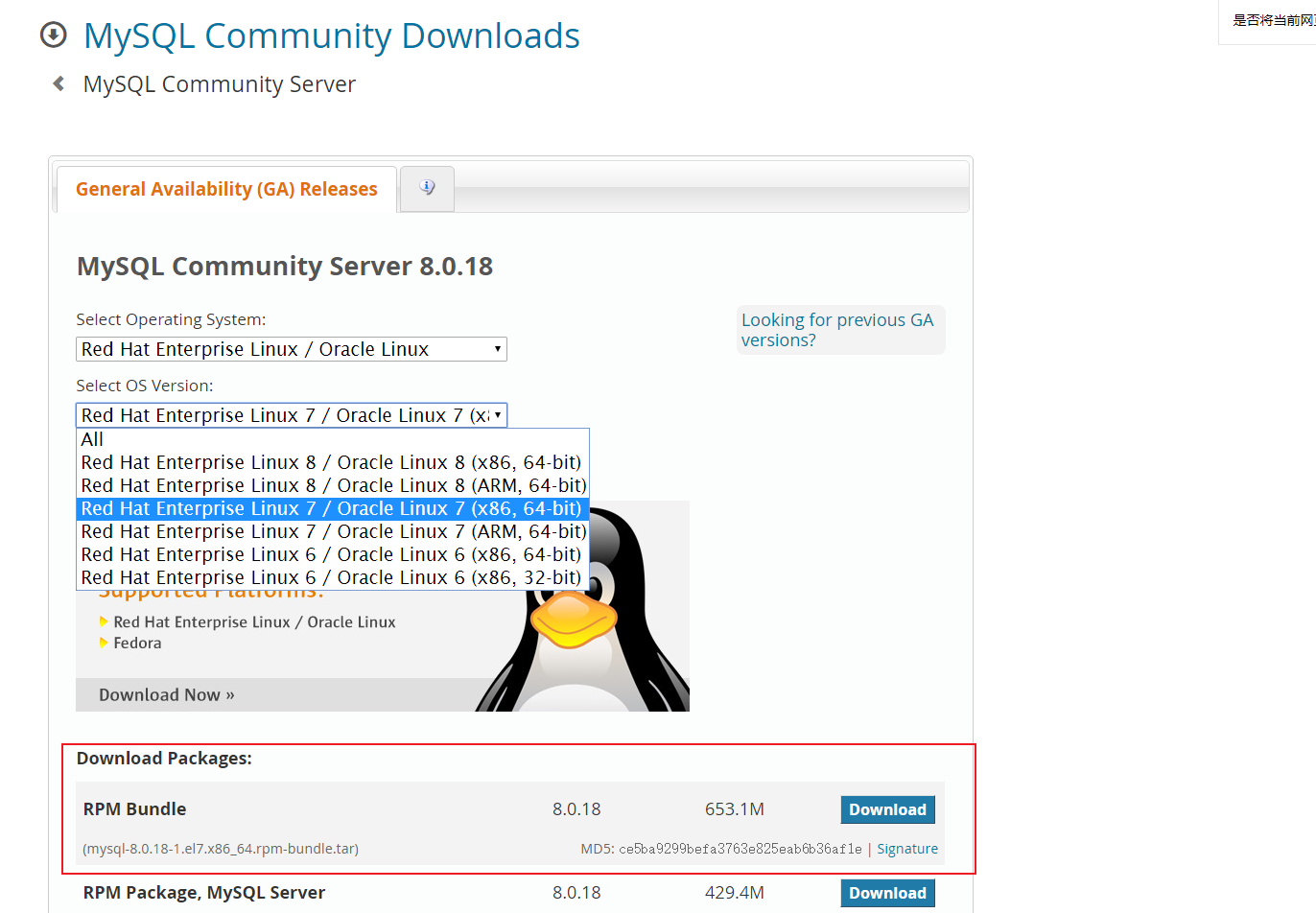Select 'All' in OS version list
Viewport: 1316px width, 913px height.
333,439
